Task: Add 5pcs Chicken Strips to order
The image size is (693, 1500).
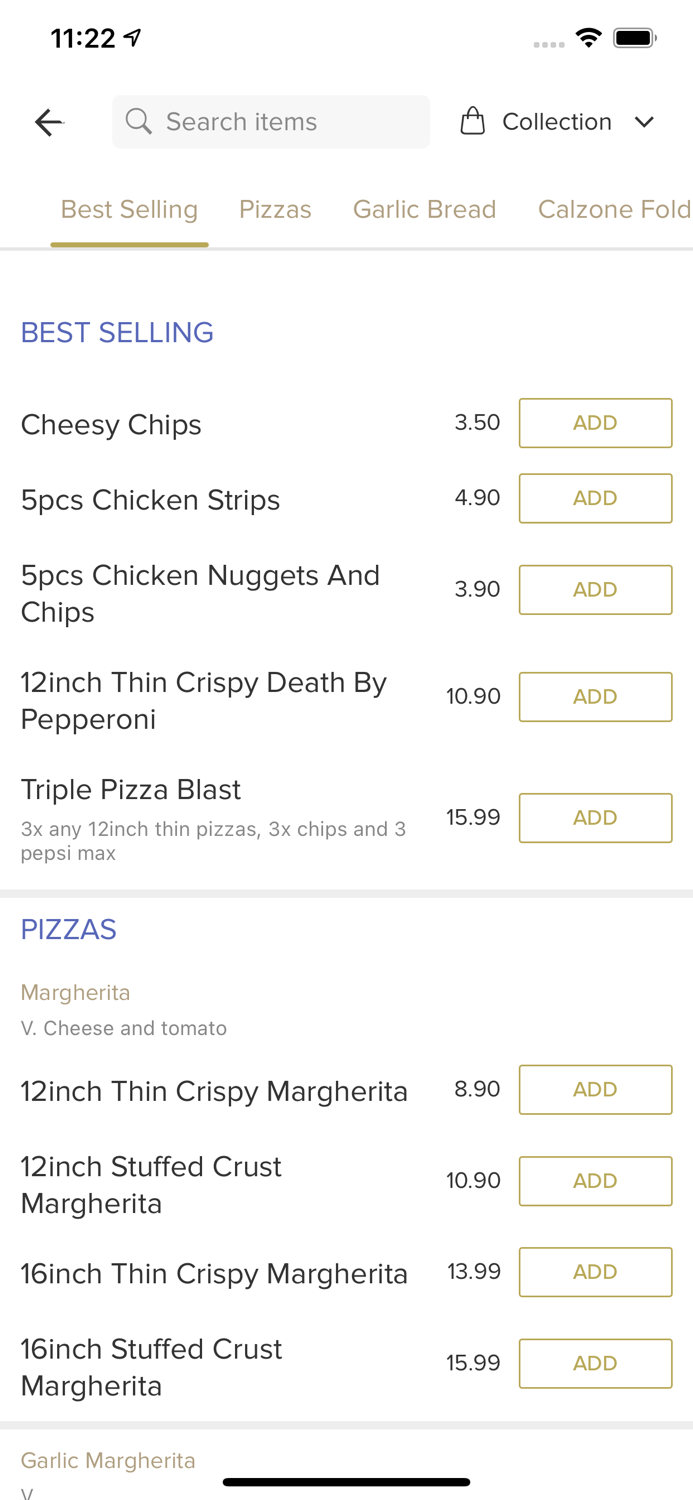Action: click(595, 498)
